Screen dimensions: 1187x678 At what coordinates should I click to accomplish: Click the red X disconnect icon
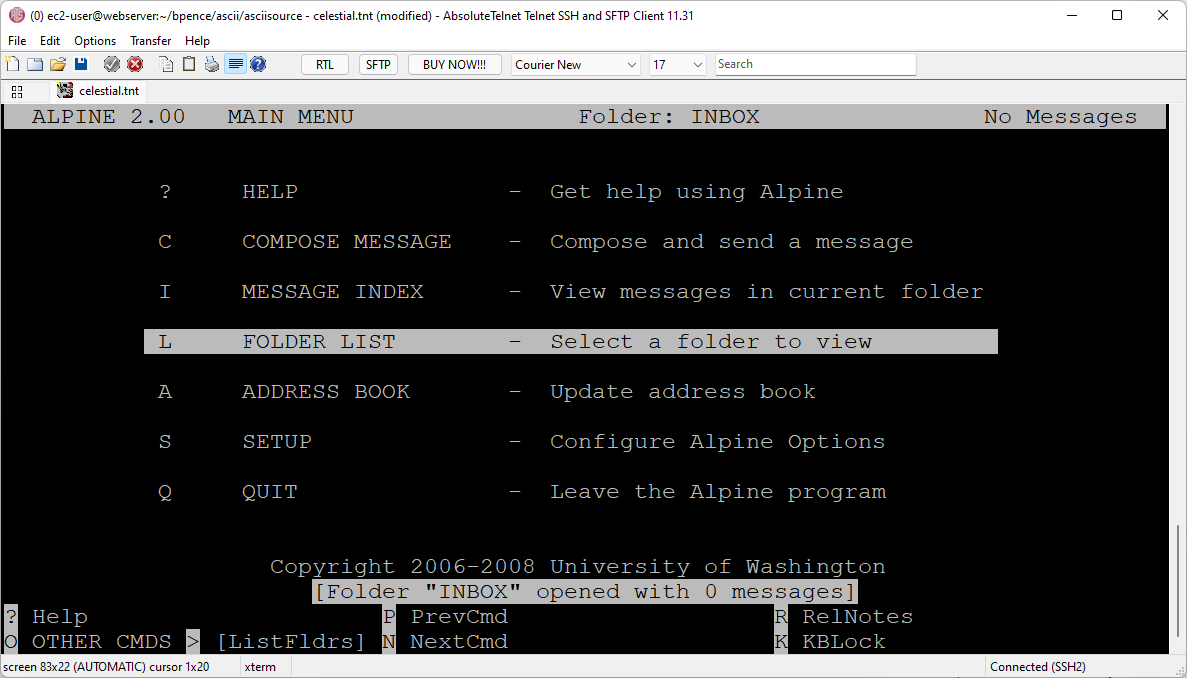coord(136,64)
